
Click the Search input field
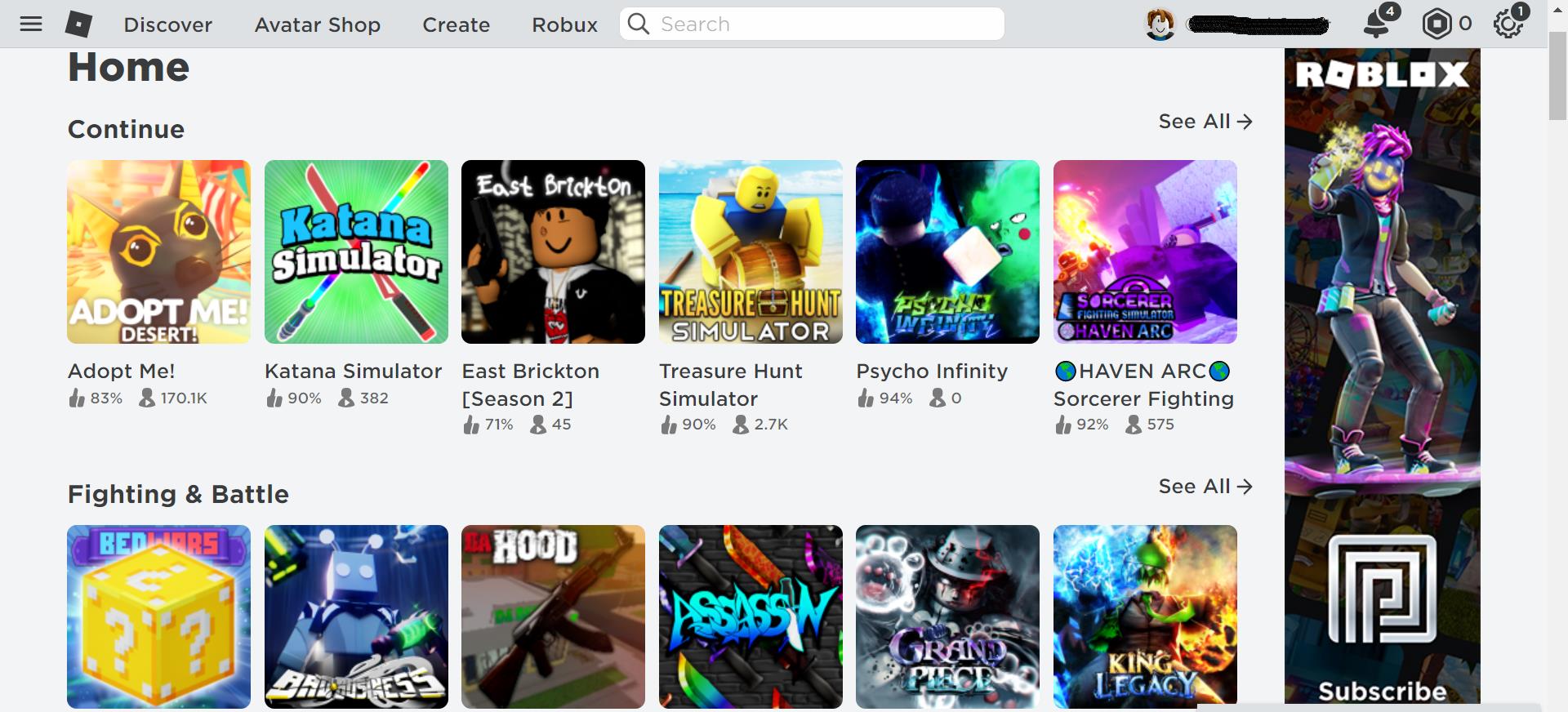pos(812,24)
